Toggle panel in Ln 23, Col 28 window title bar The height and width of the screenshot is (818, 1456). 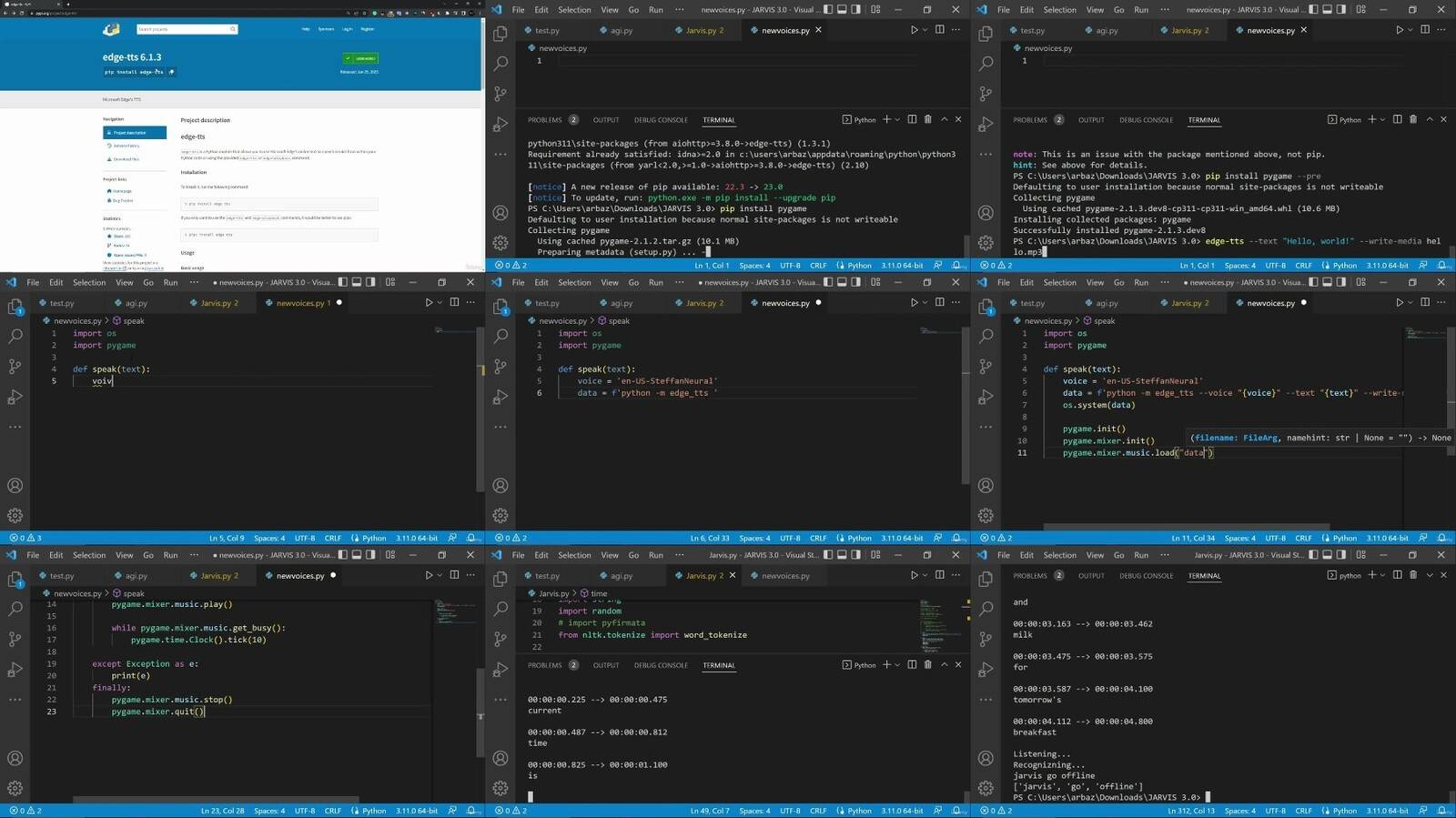(357, 554)
